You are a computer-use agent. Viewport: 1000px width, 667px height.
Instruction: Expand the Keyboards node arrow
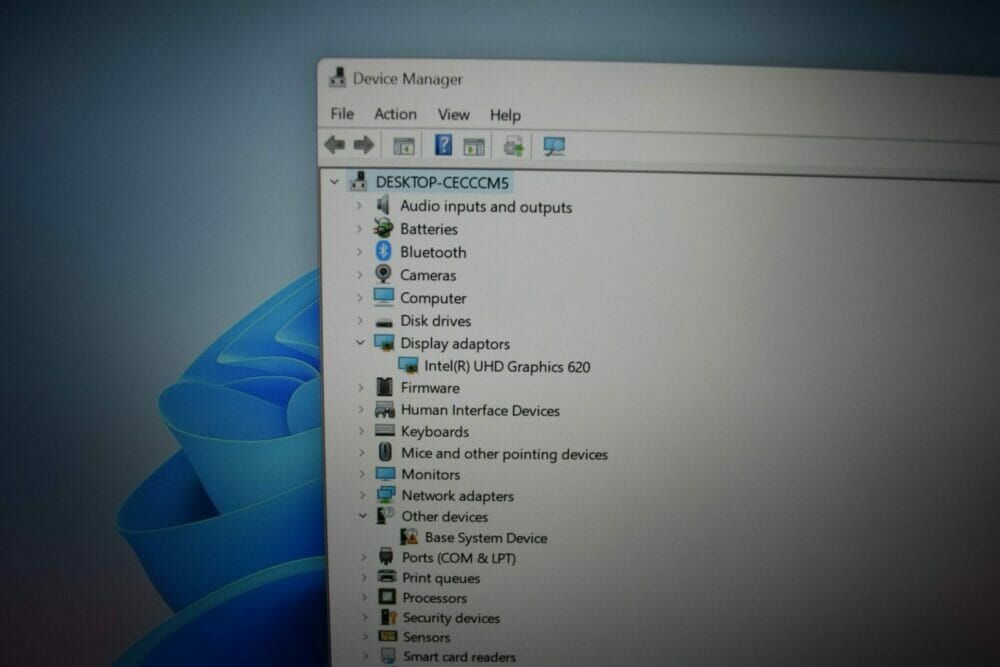(x=361, y=431)
